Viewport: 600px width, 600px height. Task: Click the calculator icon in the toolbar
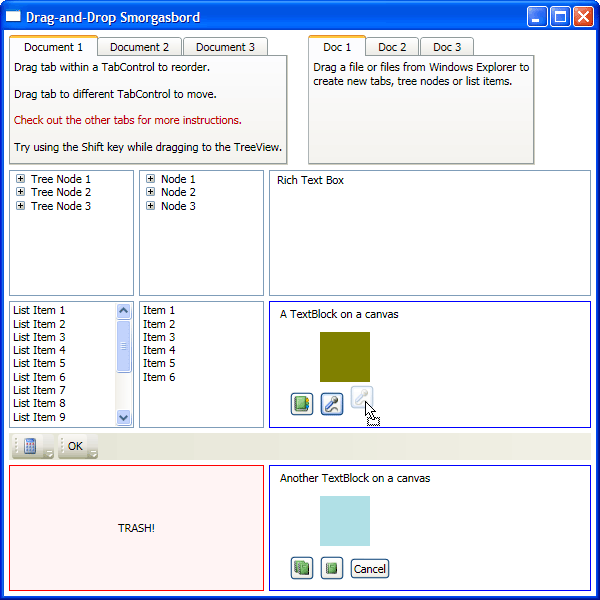click(30, 446)
